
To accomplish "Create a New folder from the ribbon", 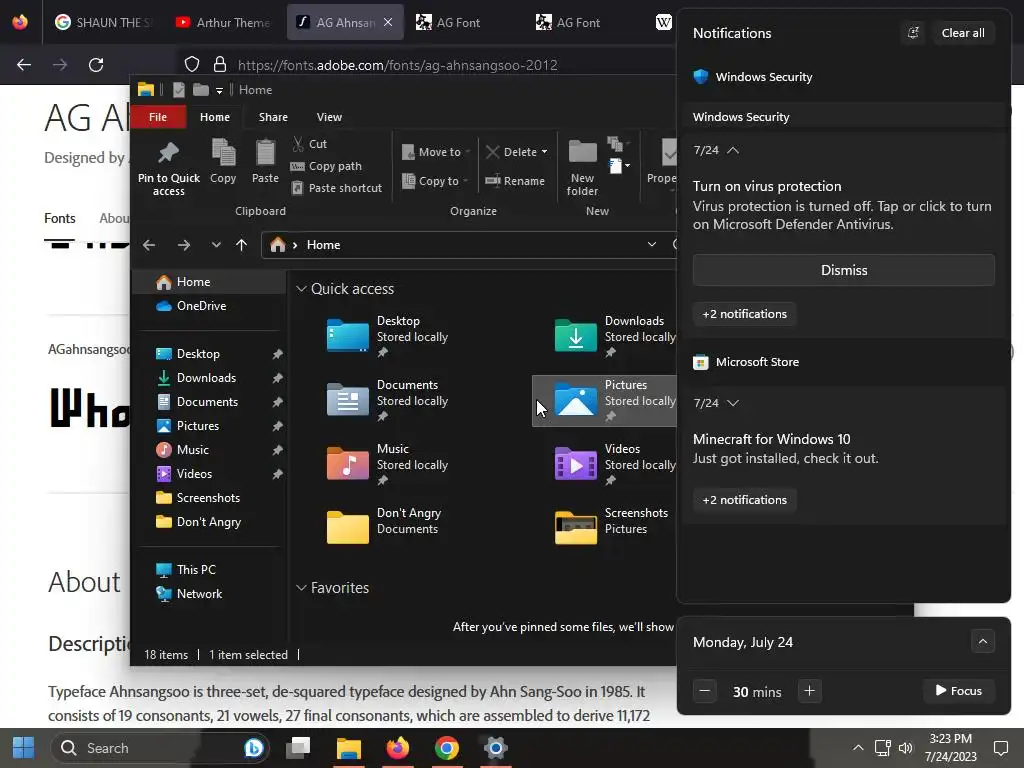I will click(x=582, y=167).
